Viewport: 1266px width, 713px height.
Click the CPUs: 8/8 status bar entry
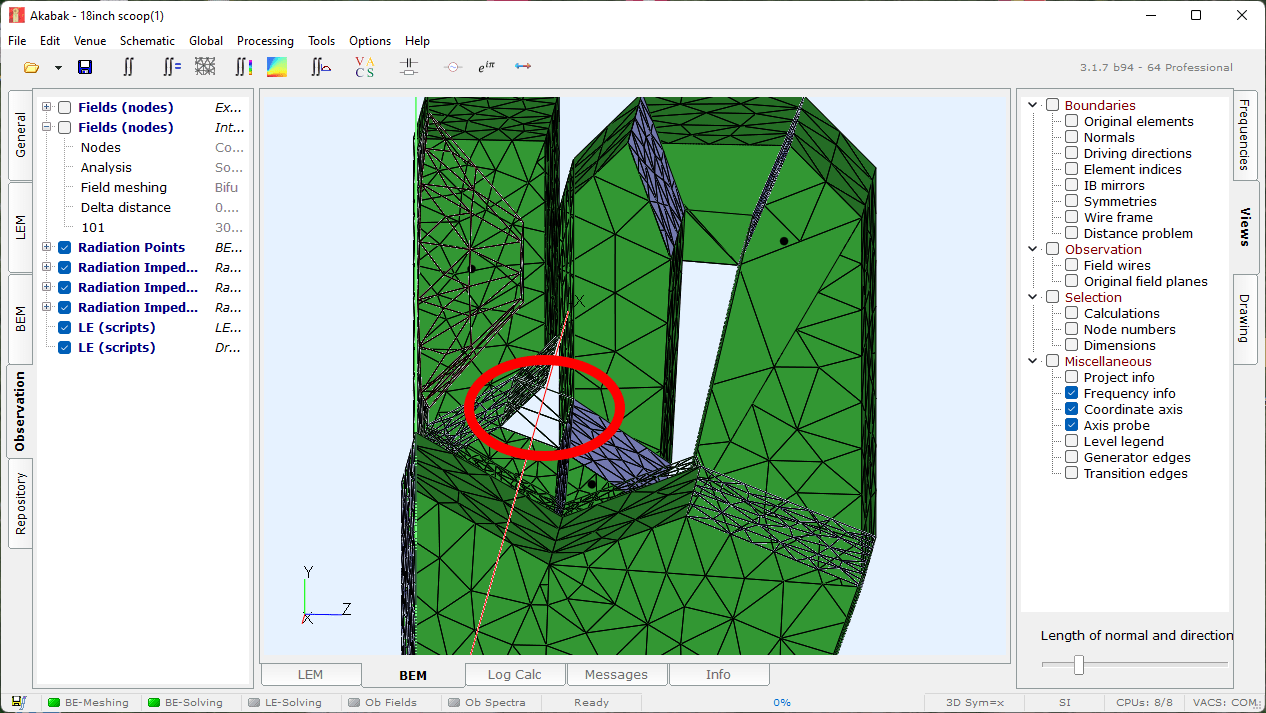(1145, 702)
